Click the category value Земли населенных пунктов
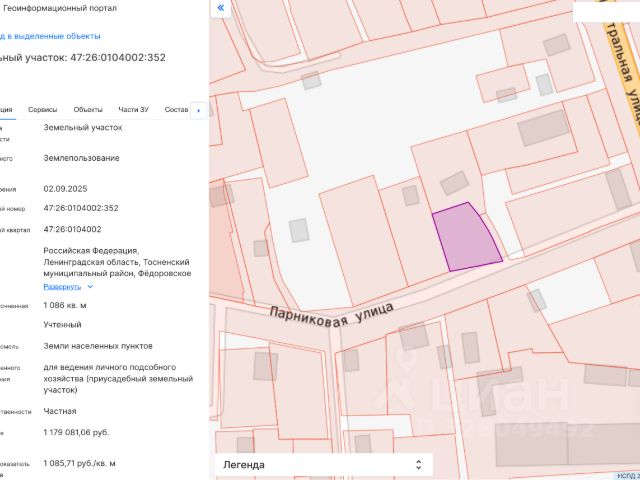 (x=98, y=346)
